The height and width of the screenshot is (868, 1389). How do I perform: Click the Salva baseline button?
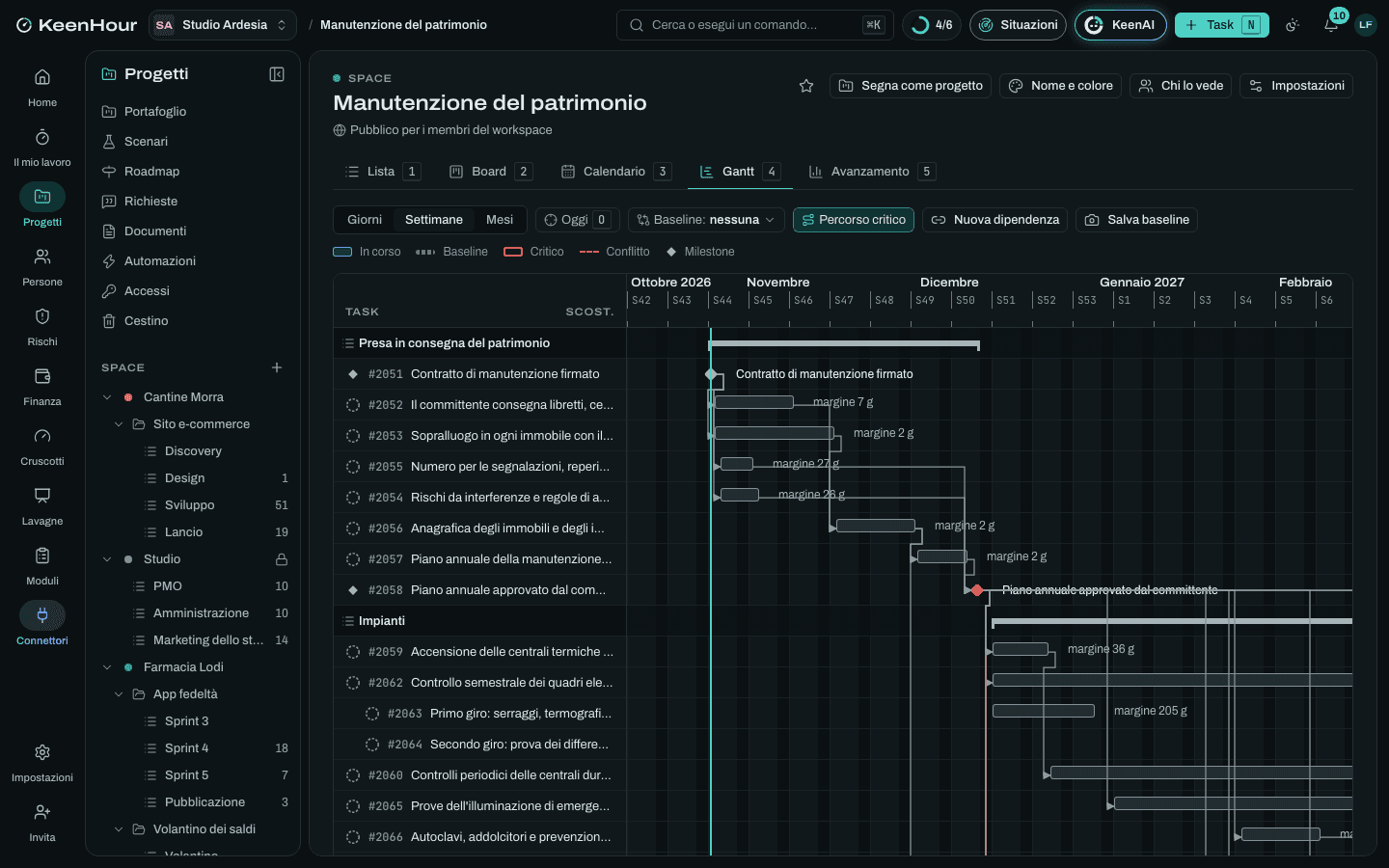tap(1136, 220)
